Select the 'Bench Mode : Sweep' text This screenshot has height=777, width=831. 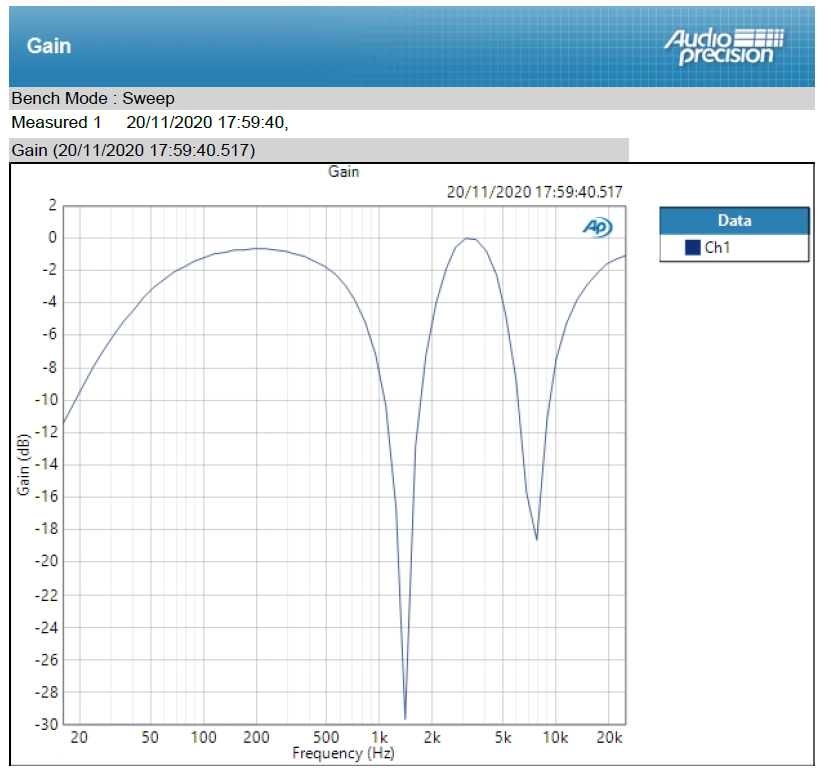point(93,99)
